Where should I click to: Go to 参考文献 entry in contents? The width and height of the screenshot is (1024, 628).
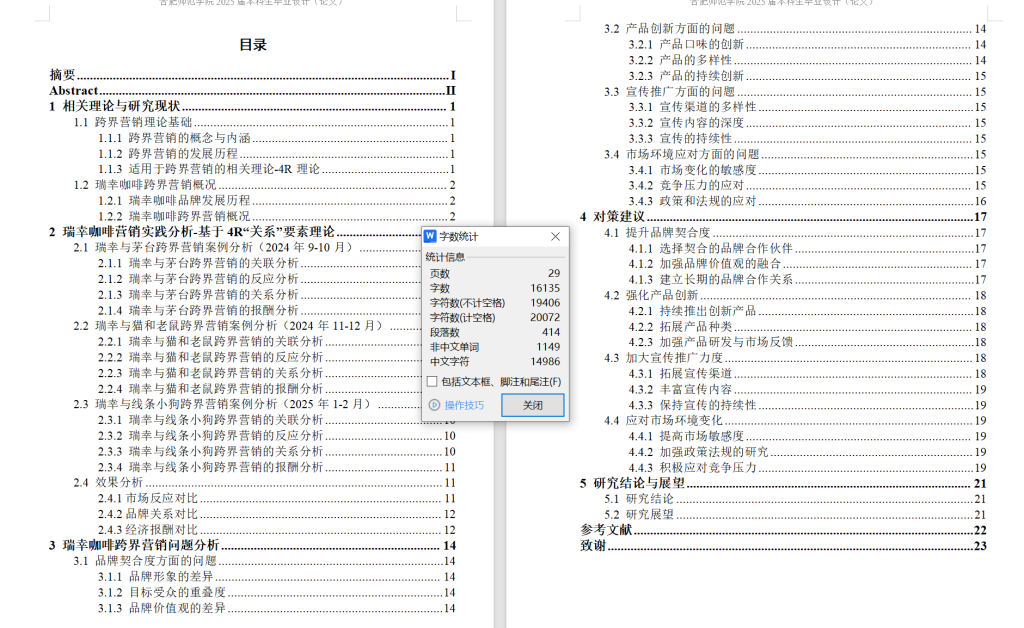tap(606, 530)
